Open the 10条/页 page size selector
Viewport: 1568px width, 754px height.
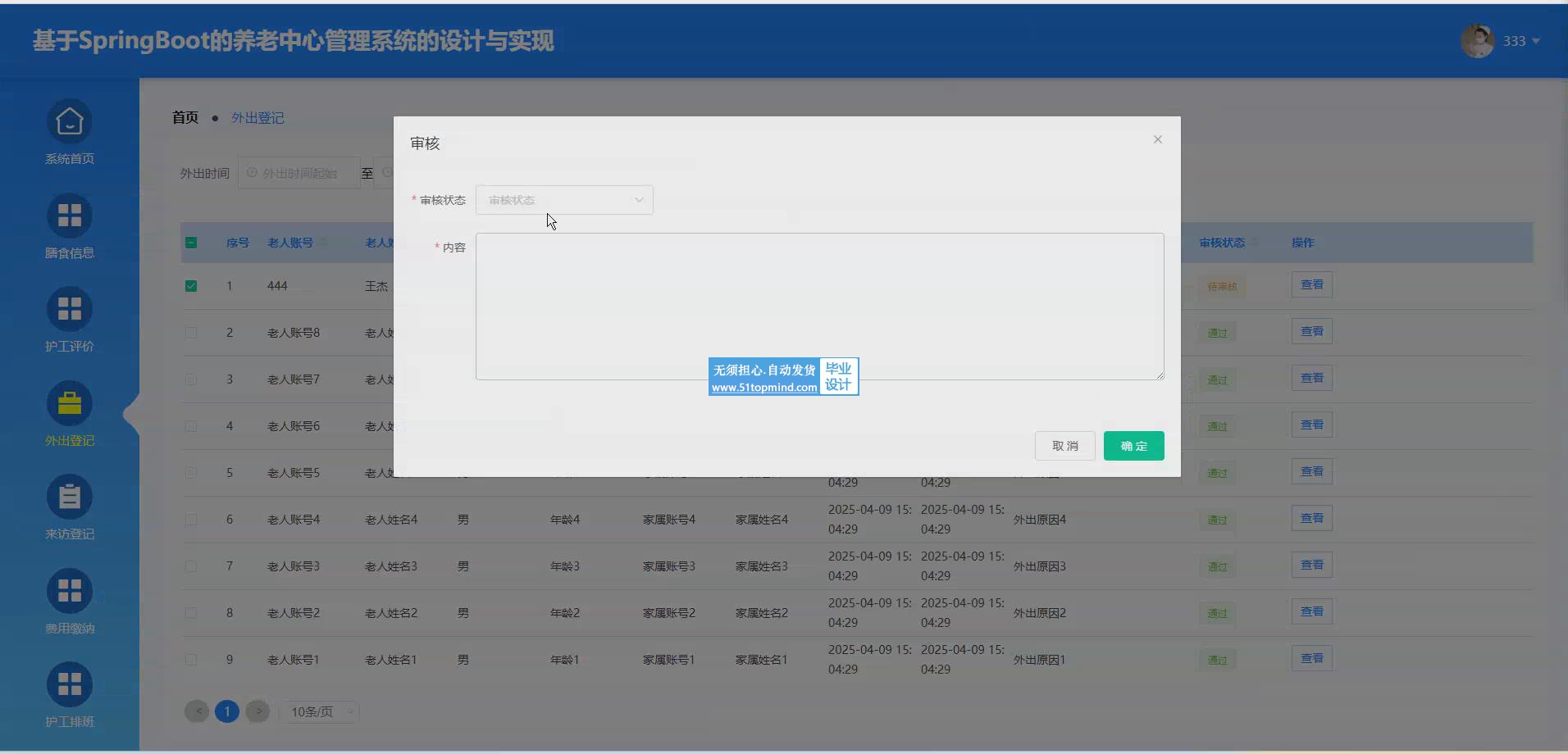click(x=320, y=712)
